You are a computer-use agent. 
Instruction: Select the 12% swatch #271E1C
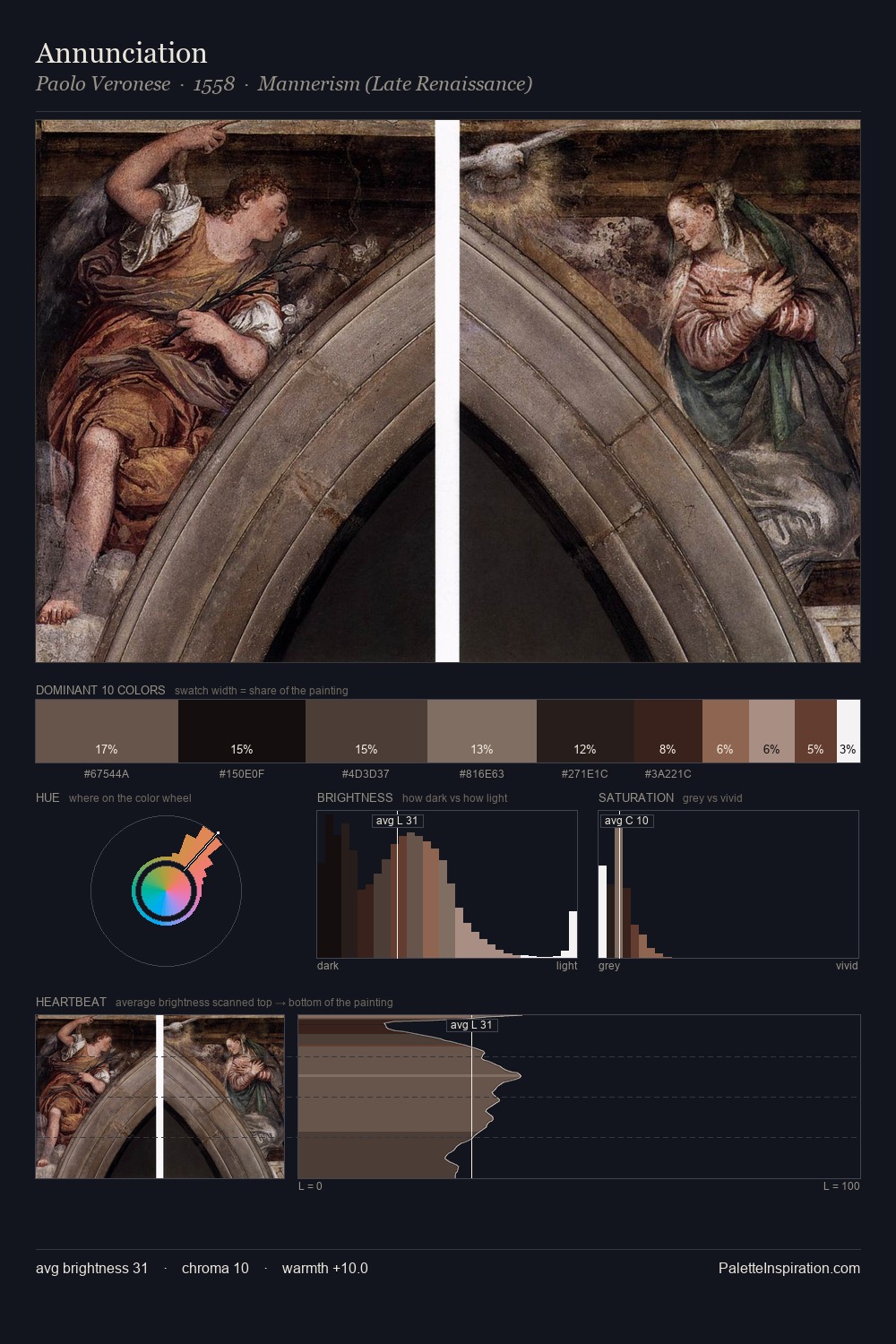pyautogui.click(x=585, y=731)
